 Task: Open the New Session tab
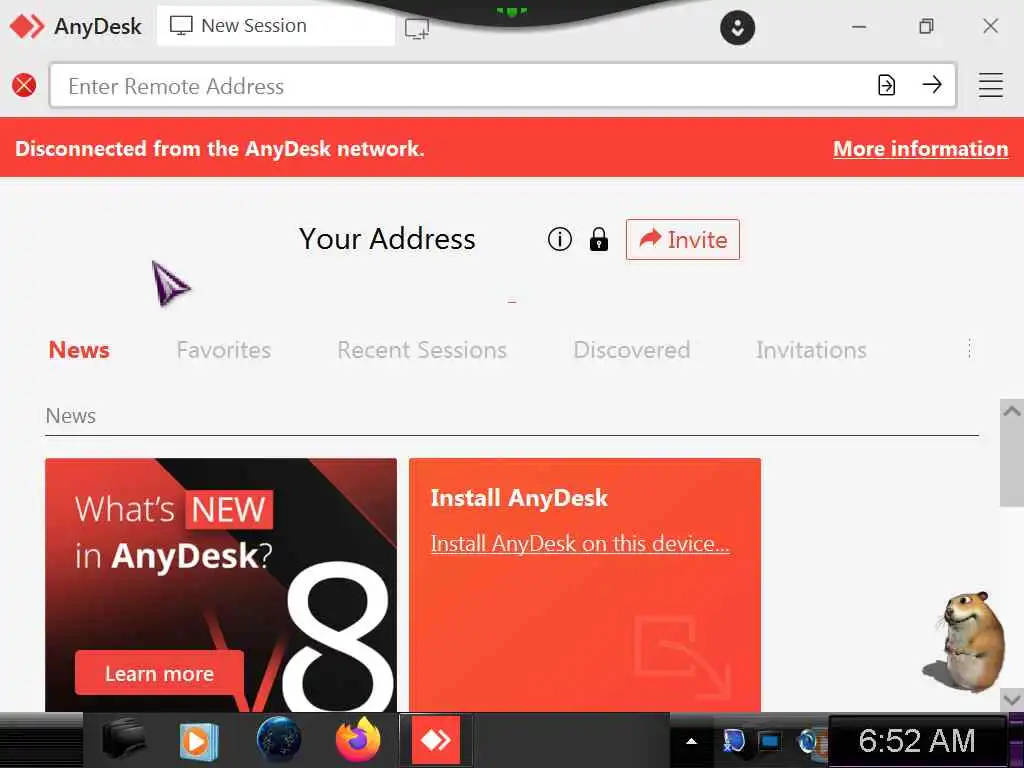276,26
